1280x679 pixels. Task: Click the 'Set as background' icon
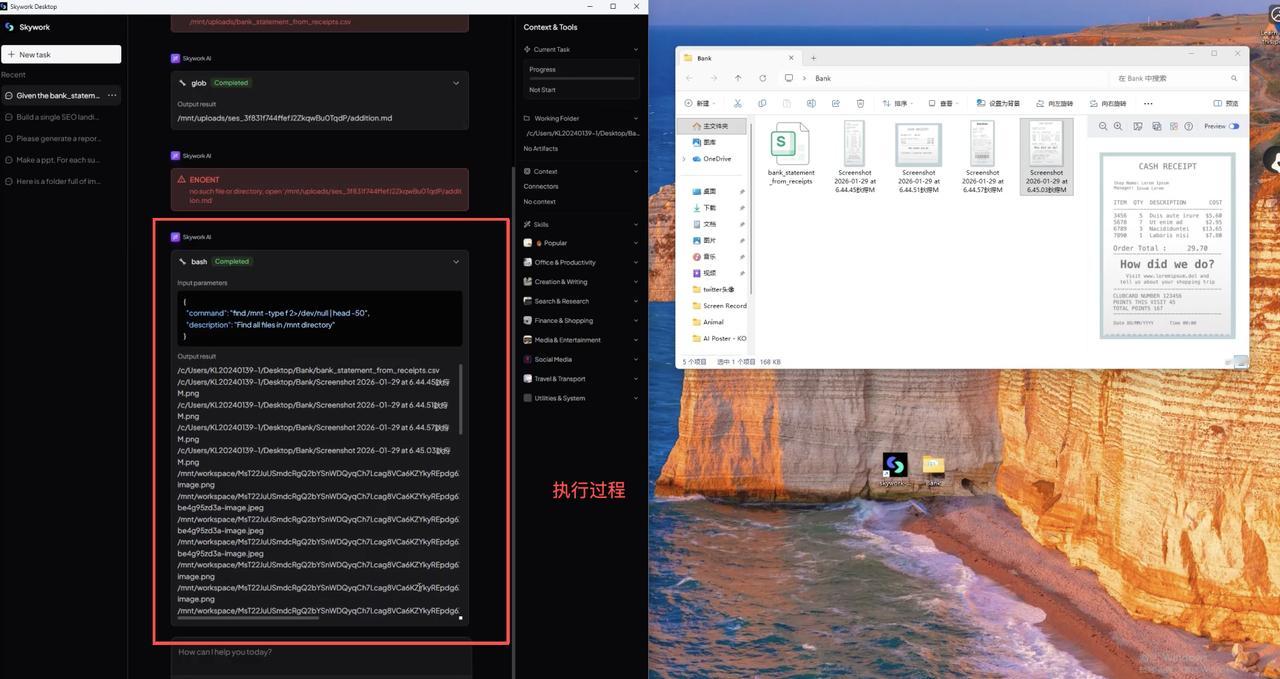(x=998, y=103)
